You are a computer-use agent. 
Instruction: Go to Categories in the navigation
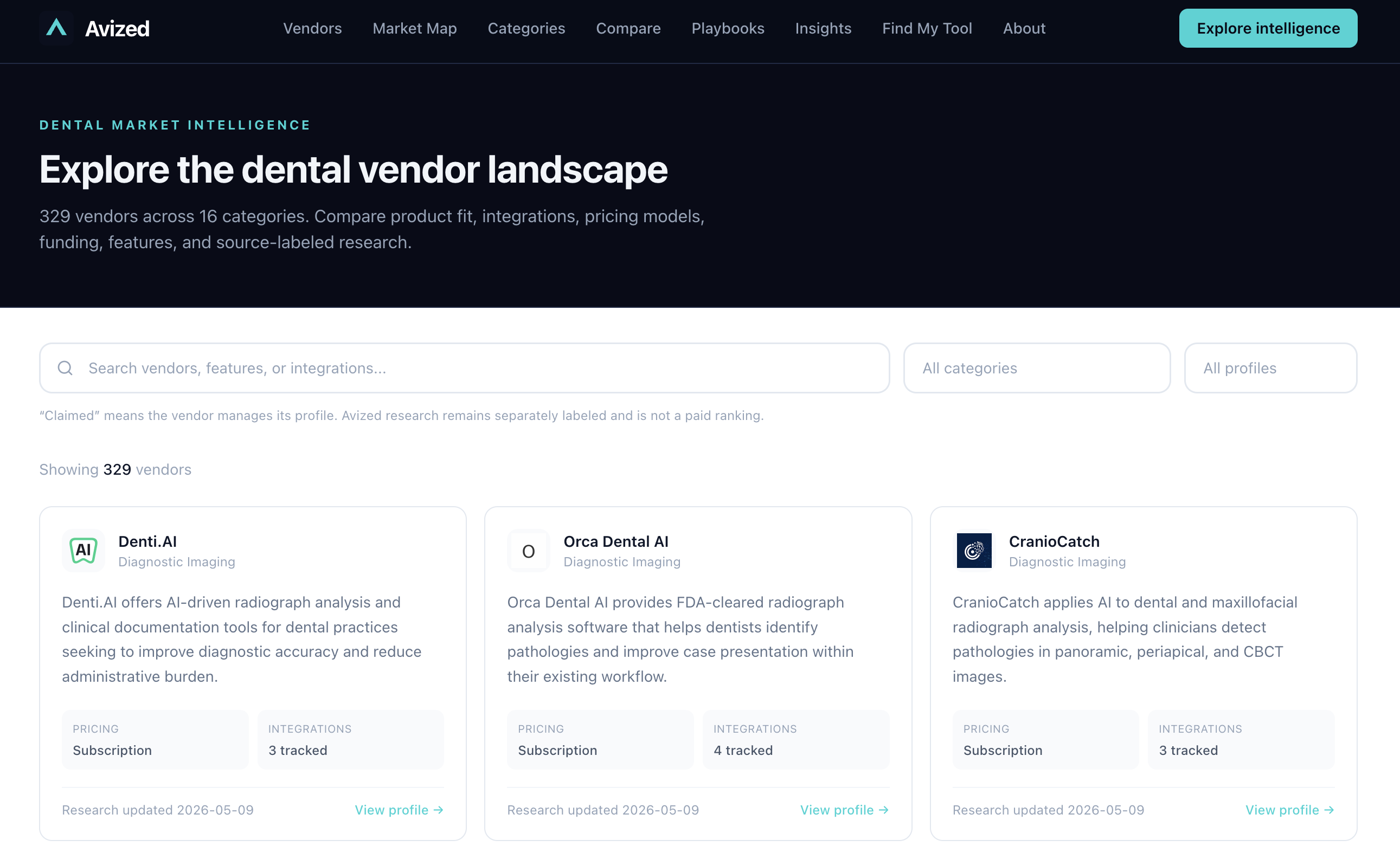(526, 28)
